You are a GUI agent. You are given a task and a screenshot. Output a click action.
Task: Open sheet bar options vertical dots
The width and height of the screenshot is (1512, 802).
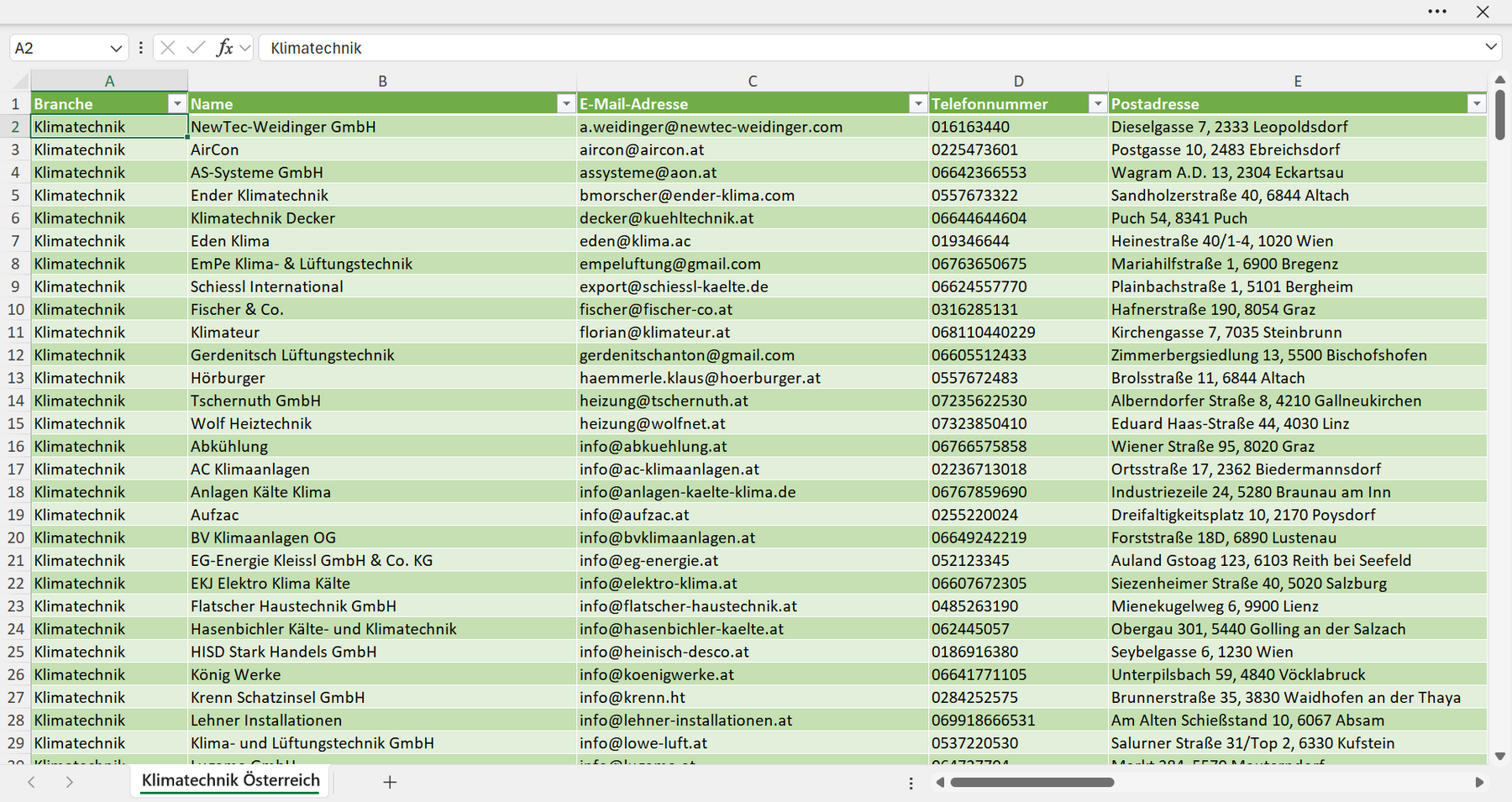[911, 783]
